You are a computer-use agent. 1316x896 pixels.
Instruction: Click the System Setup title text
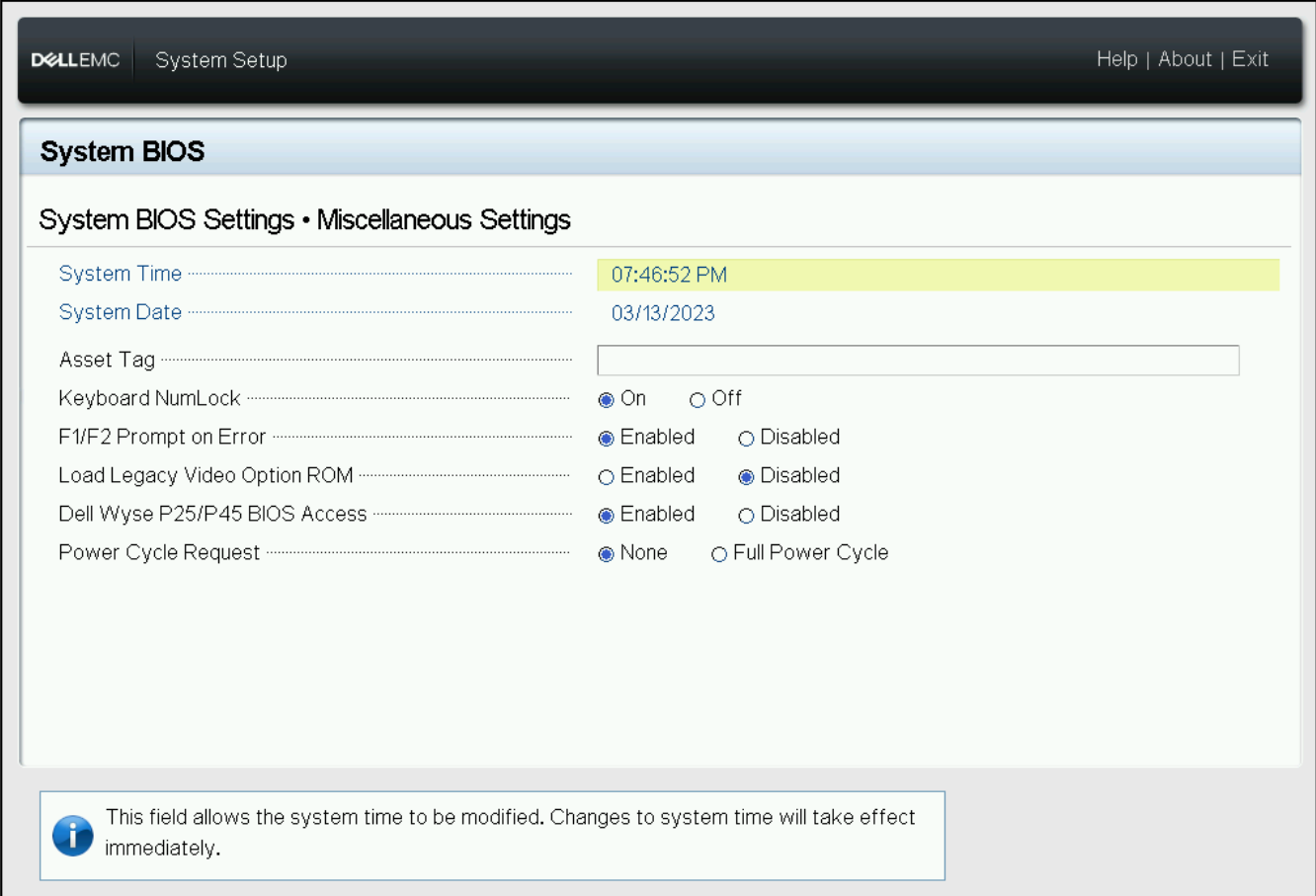(x=221, y=60)
